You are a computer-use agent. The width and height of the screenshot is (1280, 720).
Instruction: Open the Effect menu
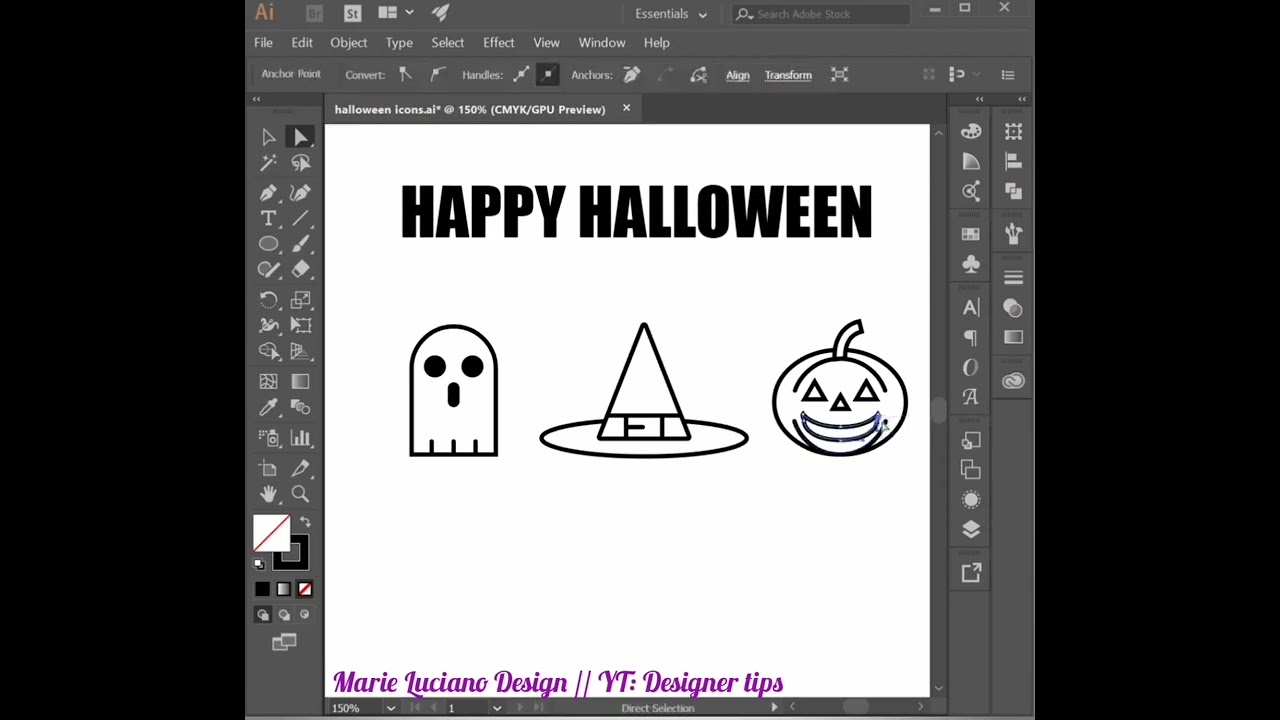pos(499,43)
